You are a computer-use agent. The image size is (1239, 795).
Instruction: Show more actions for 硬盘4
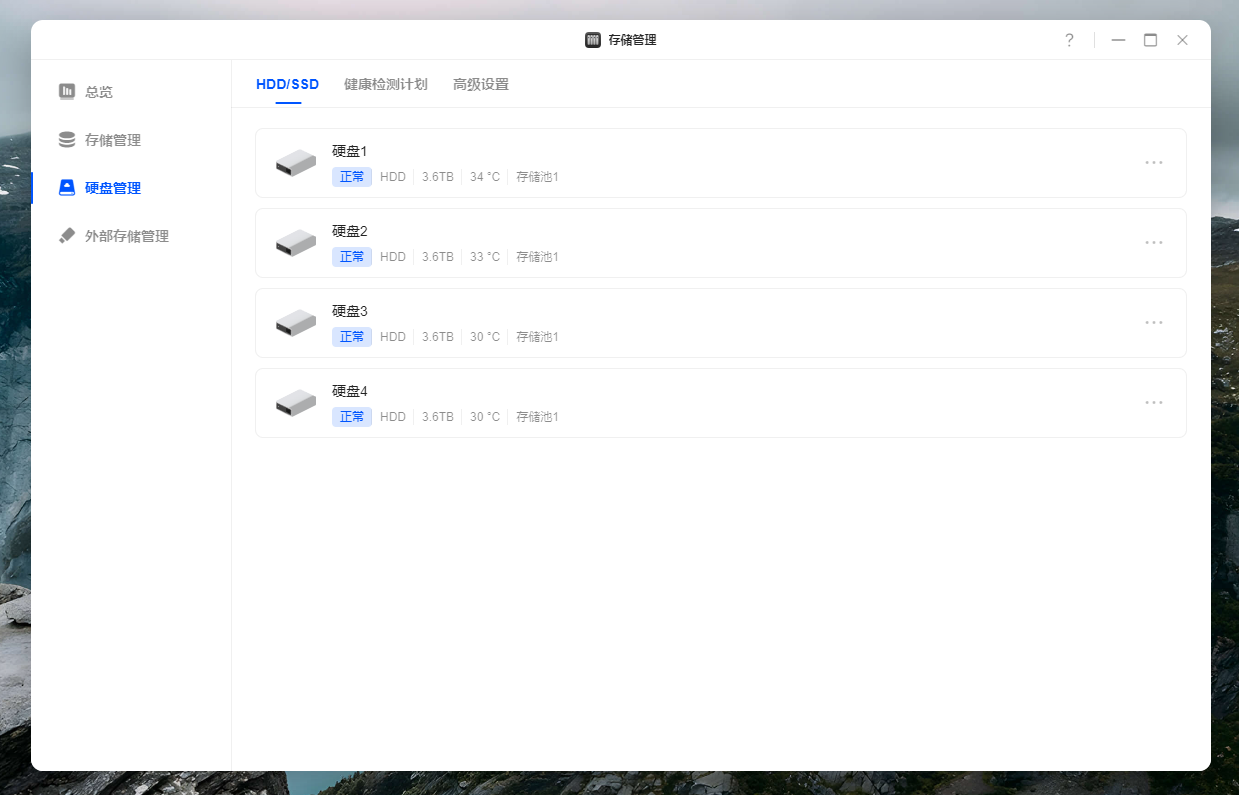[x=1154, y=402]
